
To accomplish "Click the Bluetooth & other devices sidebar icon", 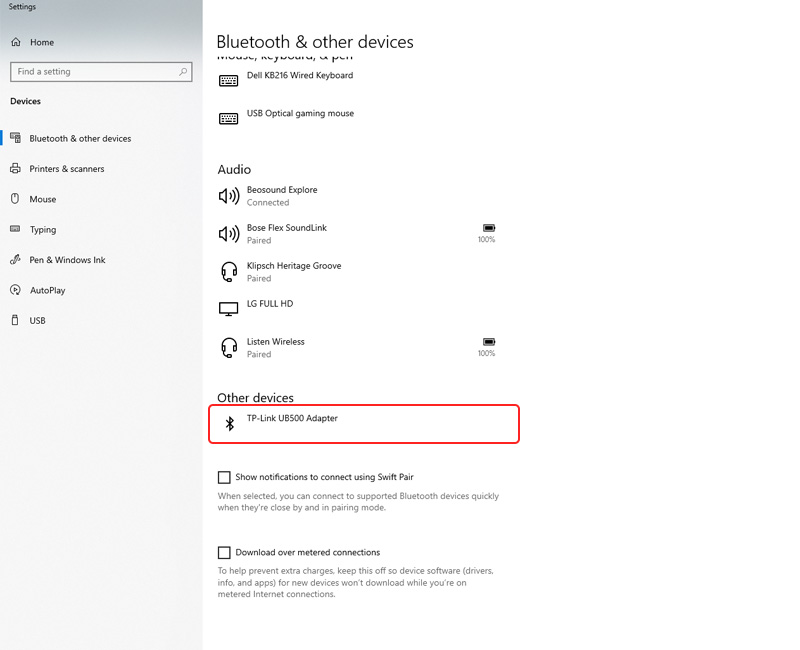I will pos(16,138).
